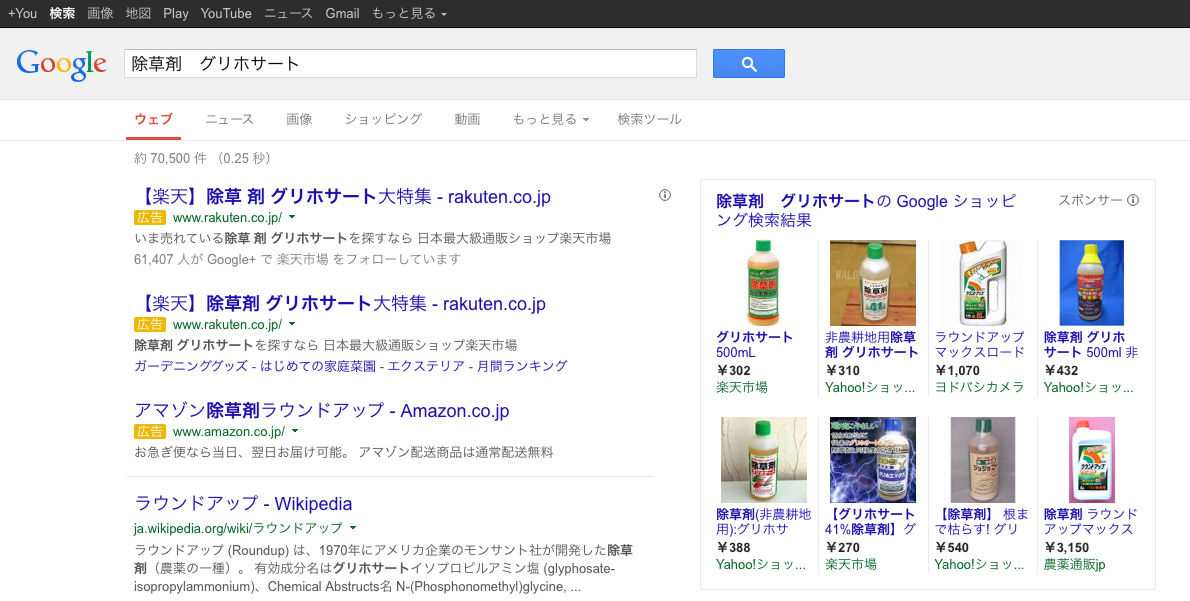Open the もっと見る dropdown in the search tabs row
The width and height of the screenshot is (1190, 601).
(551, 119)
